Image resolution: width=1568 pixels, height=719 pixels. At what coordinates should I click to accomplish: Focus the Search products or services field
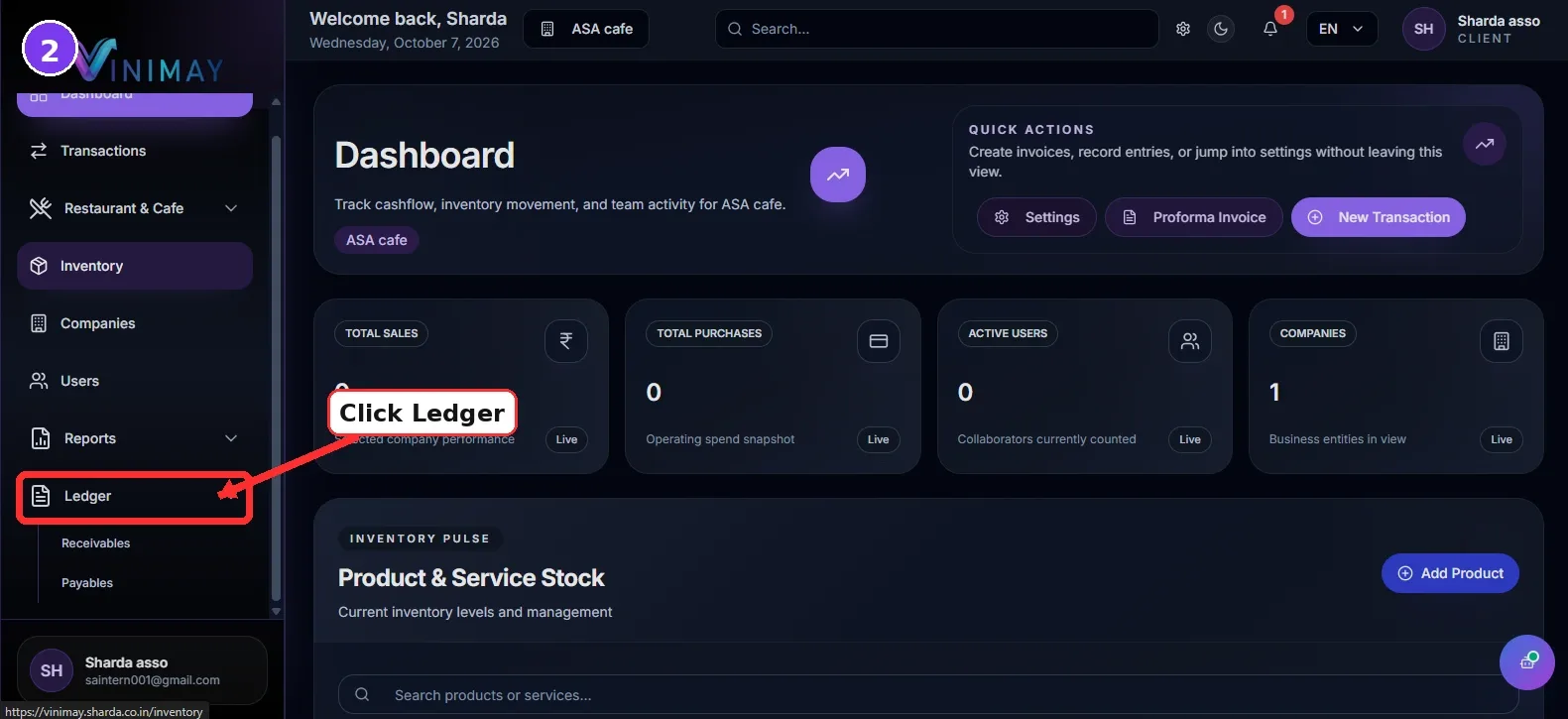928,695
